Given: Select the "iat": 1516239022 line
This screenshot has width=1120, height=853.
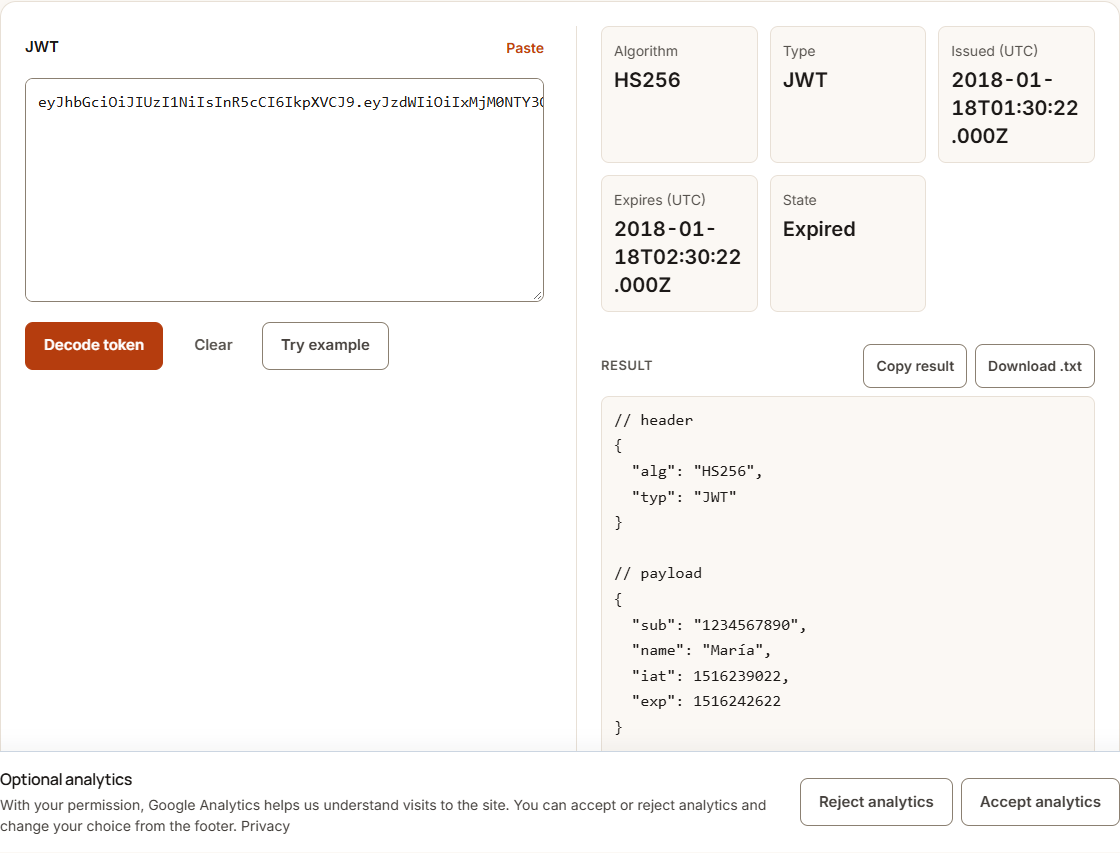Looking at the screenshot, I should point(710,676).
